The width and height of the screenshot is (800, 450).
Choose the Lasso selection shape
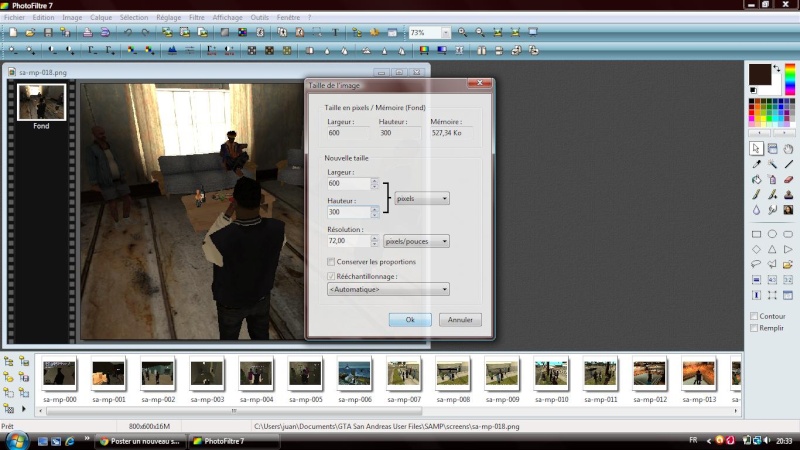pyautogui.click(x=756, y=264)
